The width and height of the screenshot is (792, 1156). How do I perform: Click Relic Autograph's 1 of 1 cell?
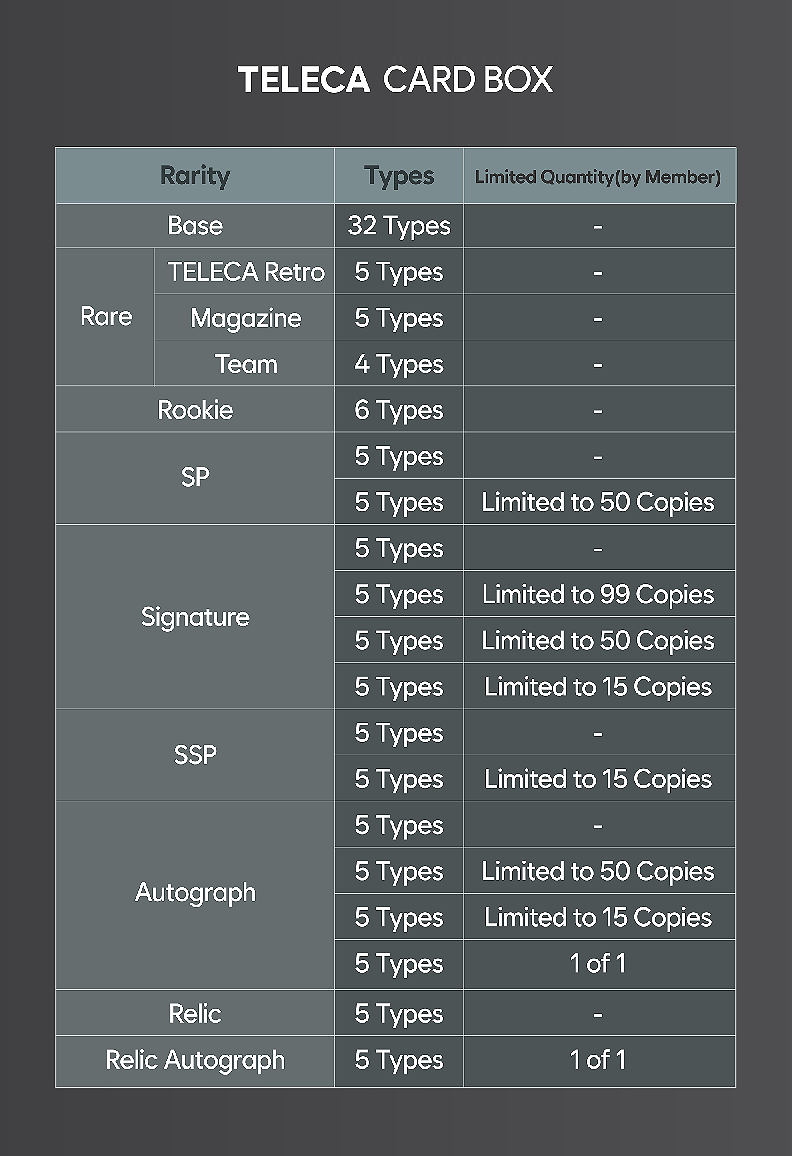599,1060
